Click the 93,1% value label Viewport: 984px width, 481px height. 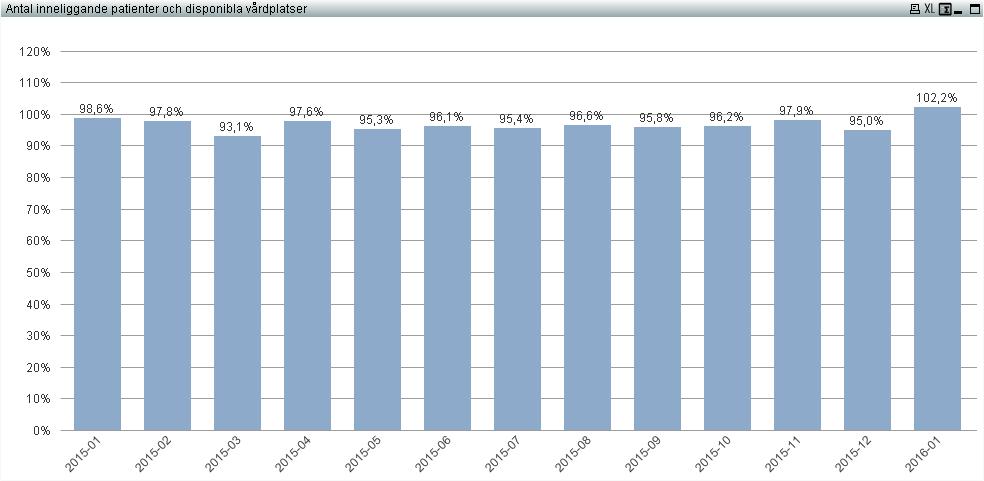coord(237,127)
